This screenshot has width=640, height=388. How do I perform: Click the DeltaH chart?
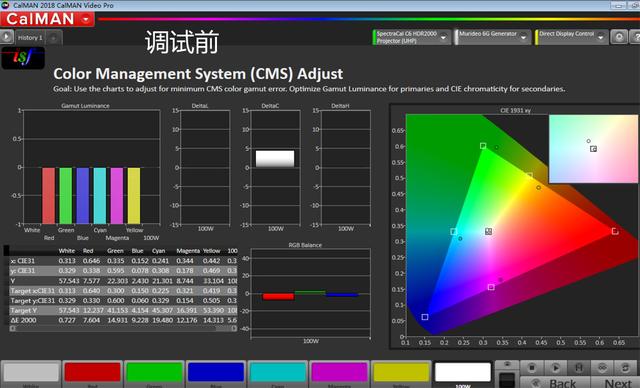coord(346,167)
